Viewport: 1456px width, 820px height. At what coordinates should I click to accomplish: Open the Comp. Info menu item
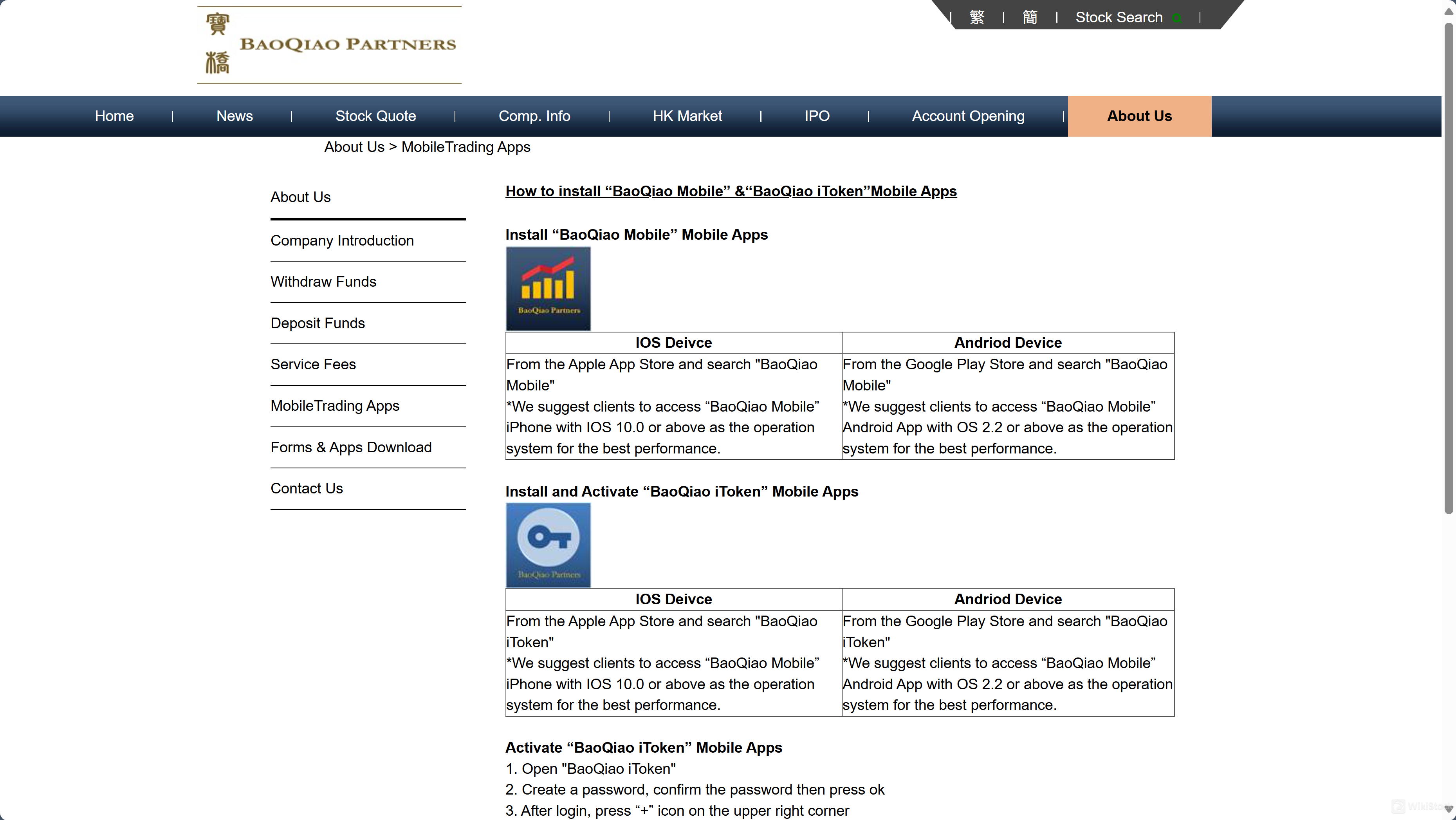[x=534, y=116]
